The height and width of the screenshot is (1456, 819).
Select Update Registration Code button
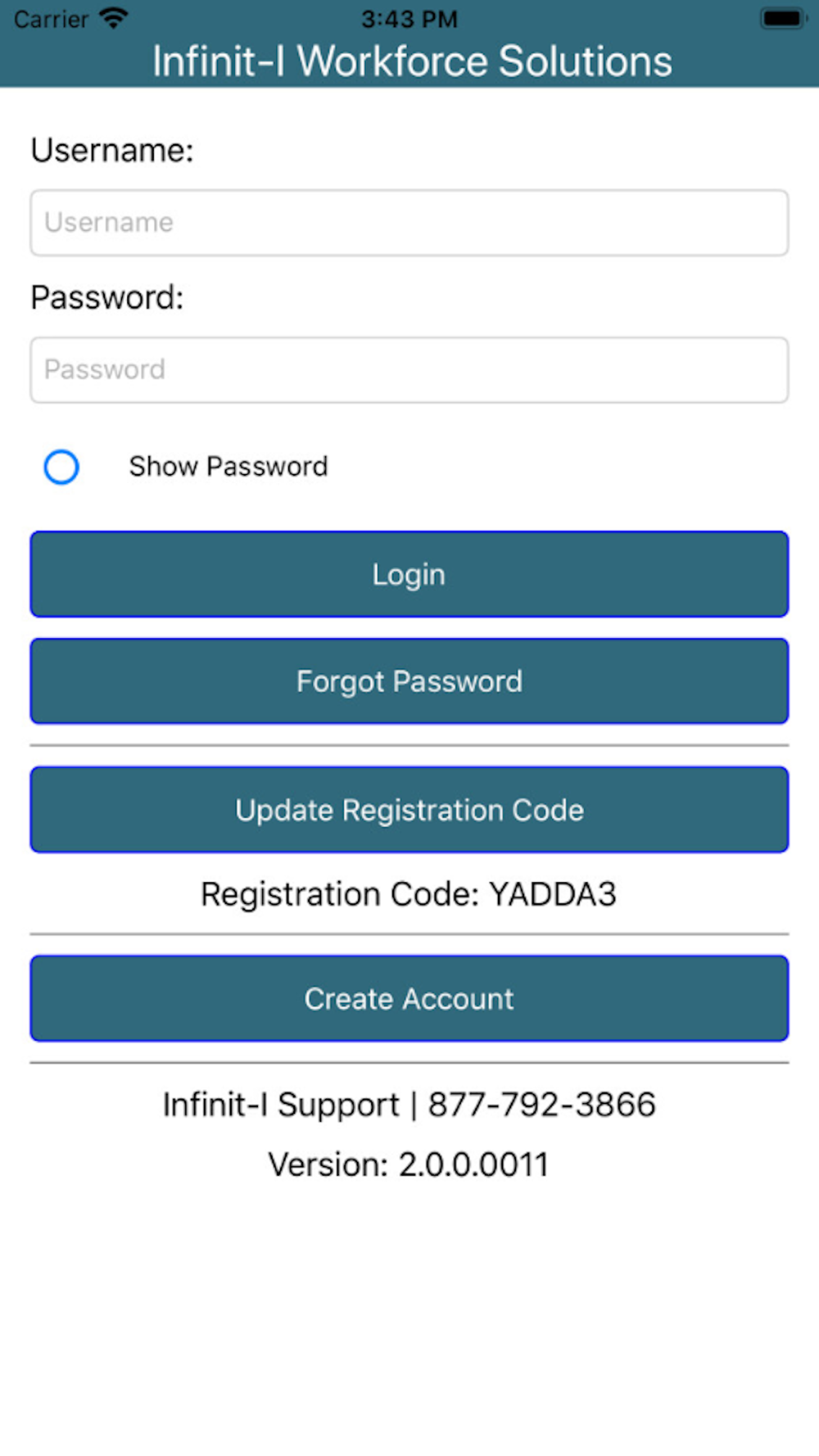[409, 810]
